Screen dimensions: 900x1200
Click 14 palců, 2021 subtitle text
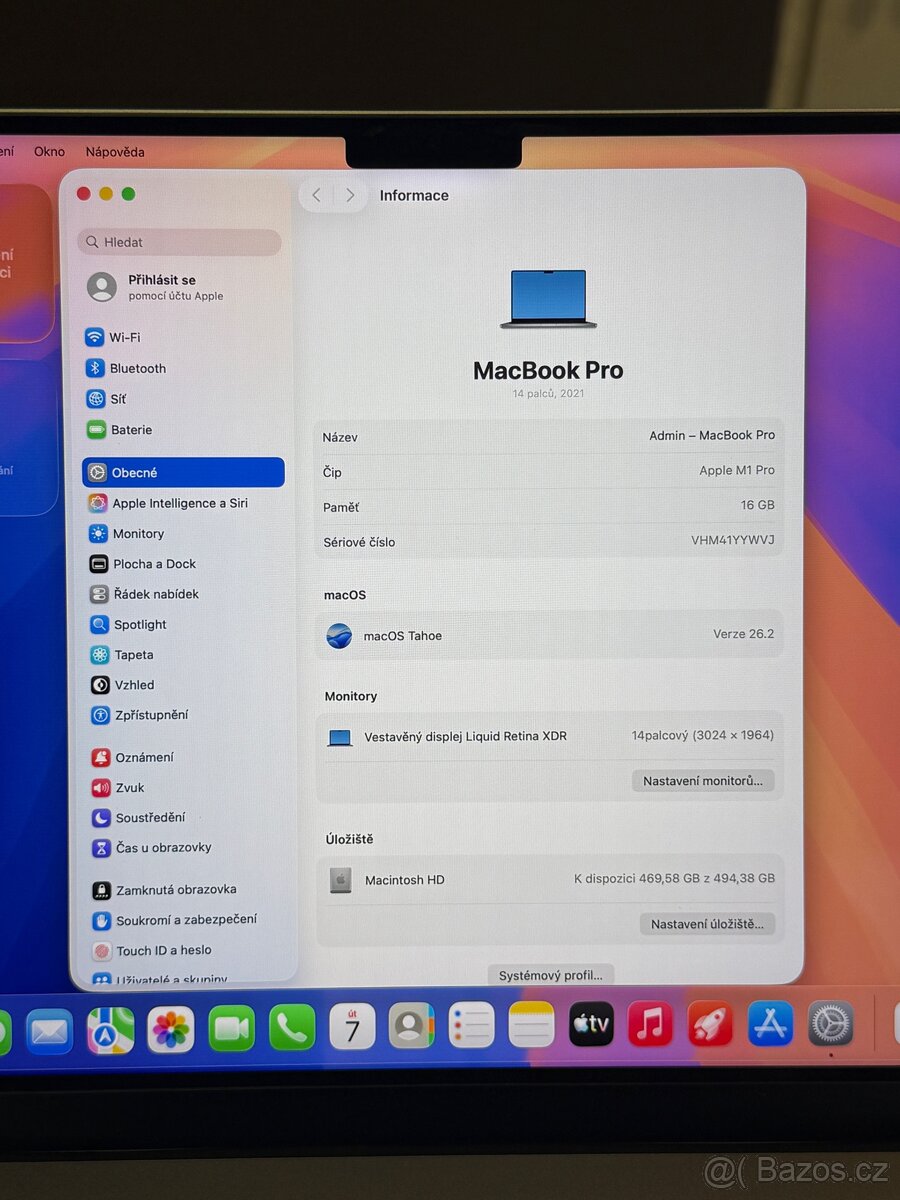click(548, 394)
